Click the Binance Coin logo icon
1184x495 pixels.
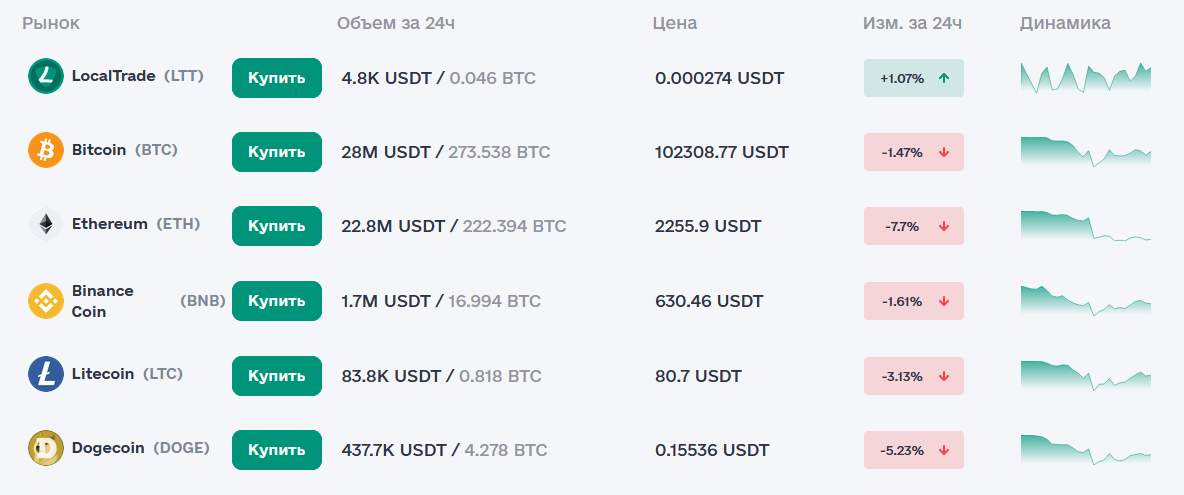click(x=46, y=301)
